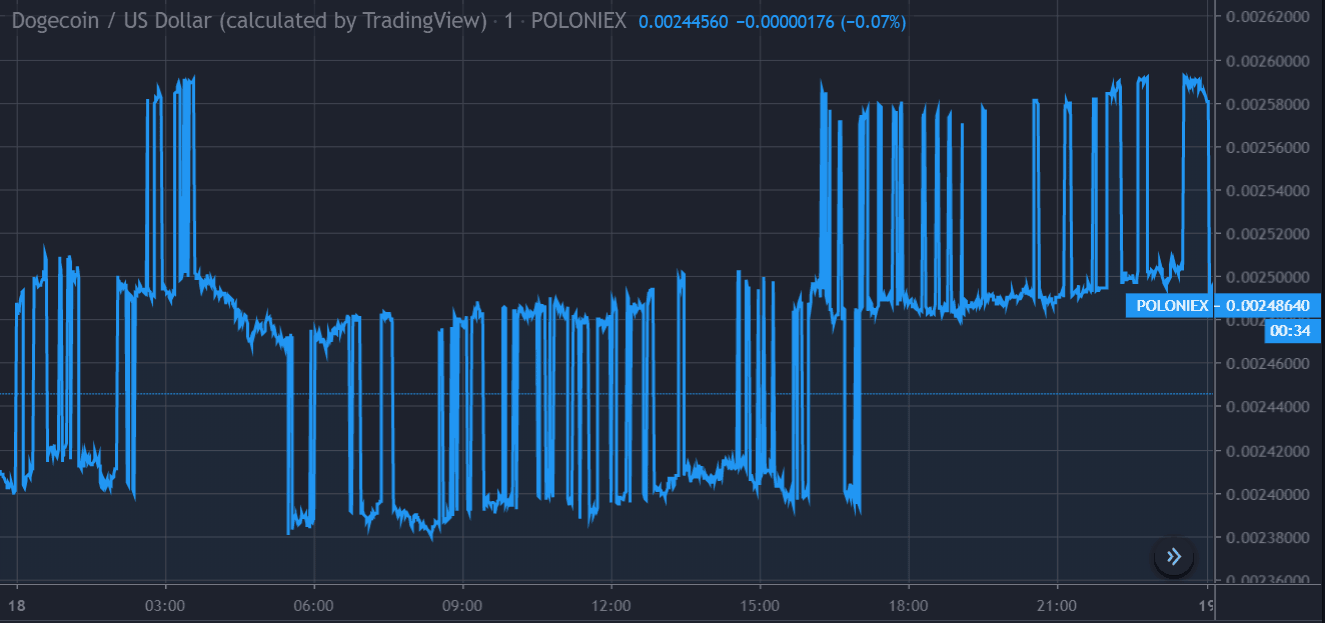Click the 0.00246000 price axis label
The image size is (1325, 623).
tap(1267, 364)
